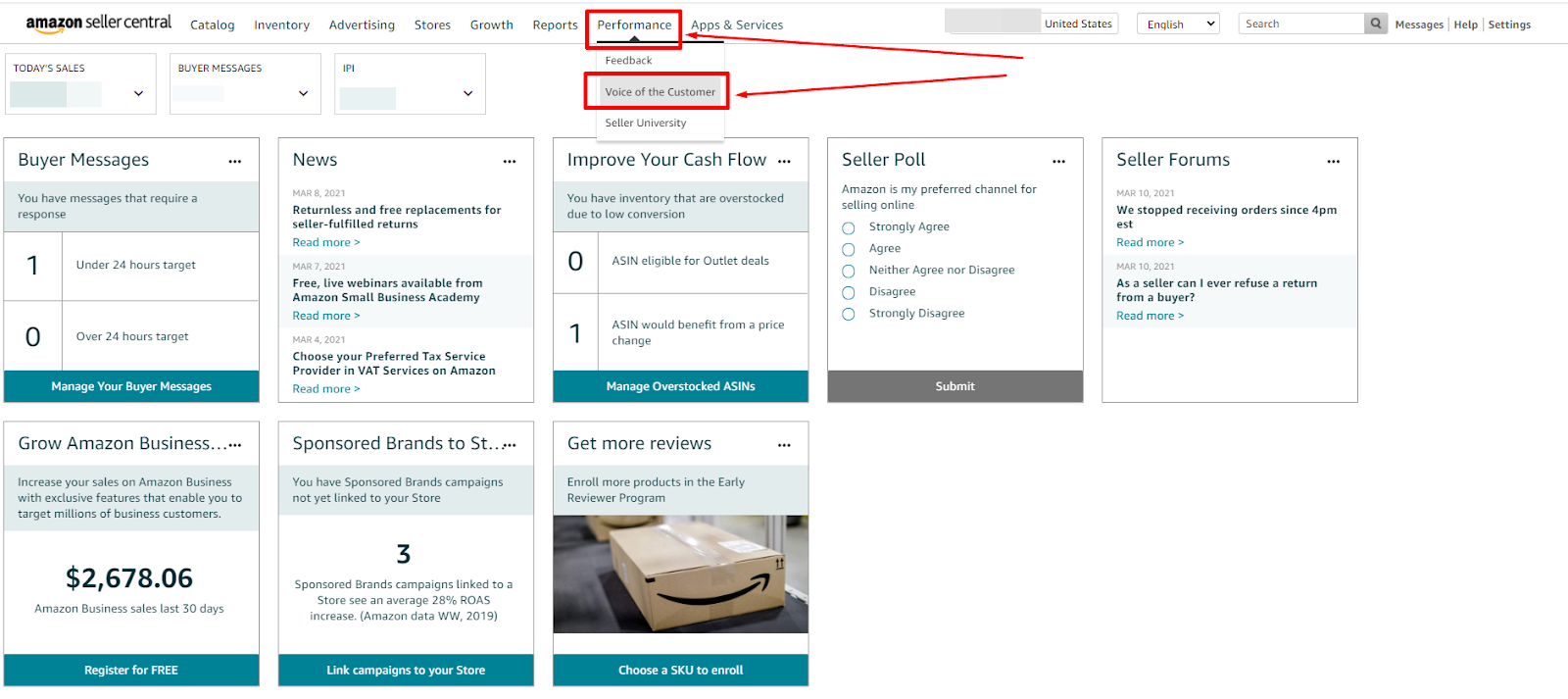Select Neither Agree nor Disagree option

[849, 271]
